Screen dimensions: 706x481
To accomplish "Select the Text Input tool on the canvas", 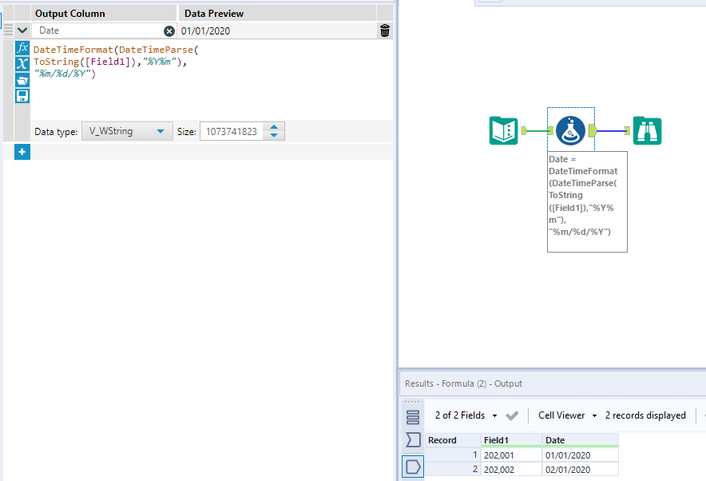I will click(503, 131).
